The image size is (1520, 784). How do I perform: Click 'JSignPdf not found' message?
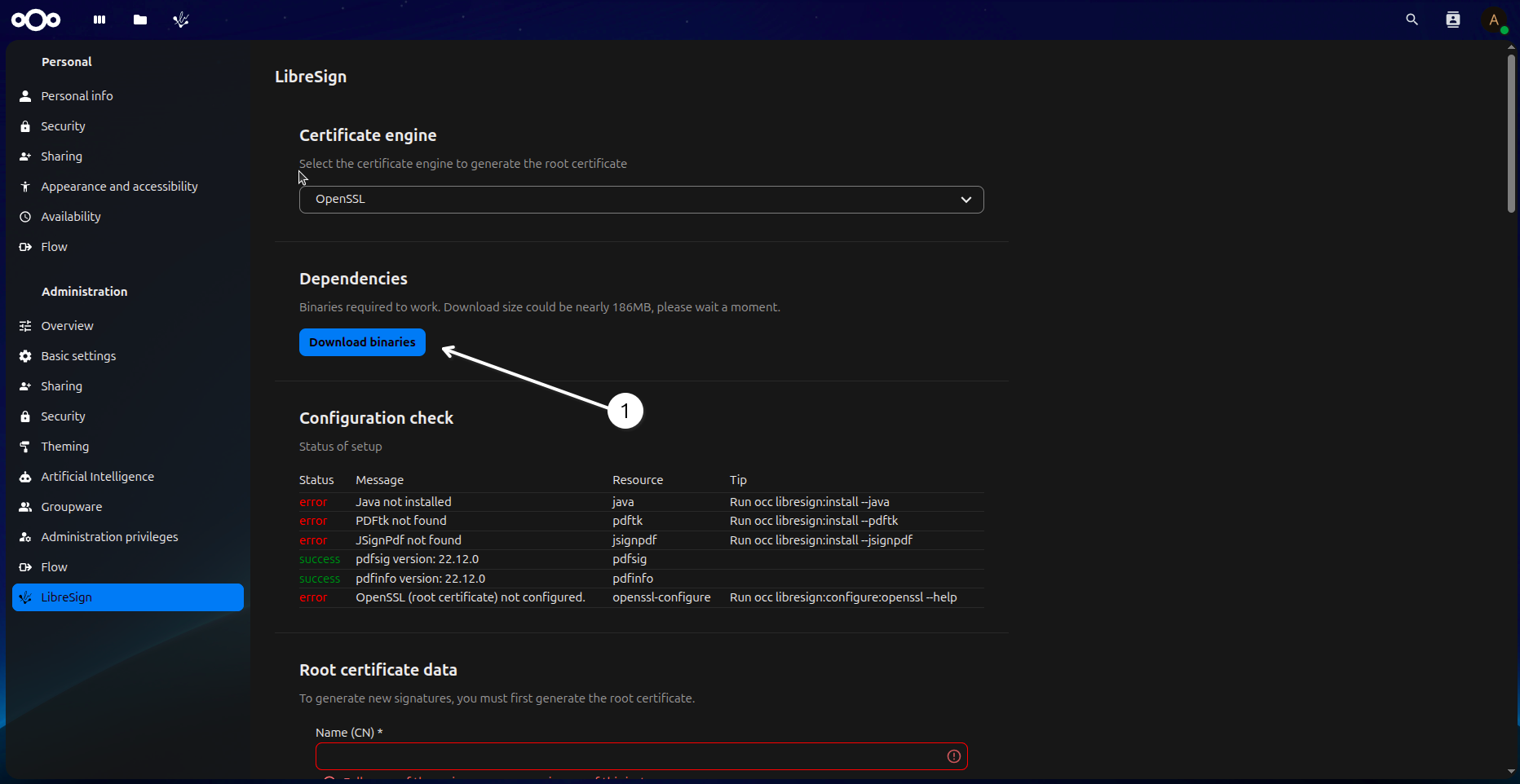click(x=409, y=540)
